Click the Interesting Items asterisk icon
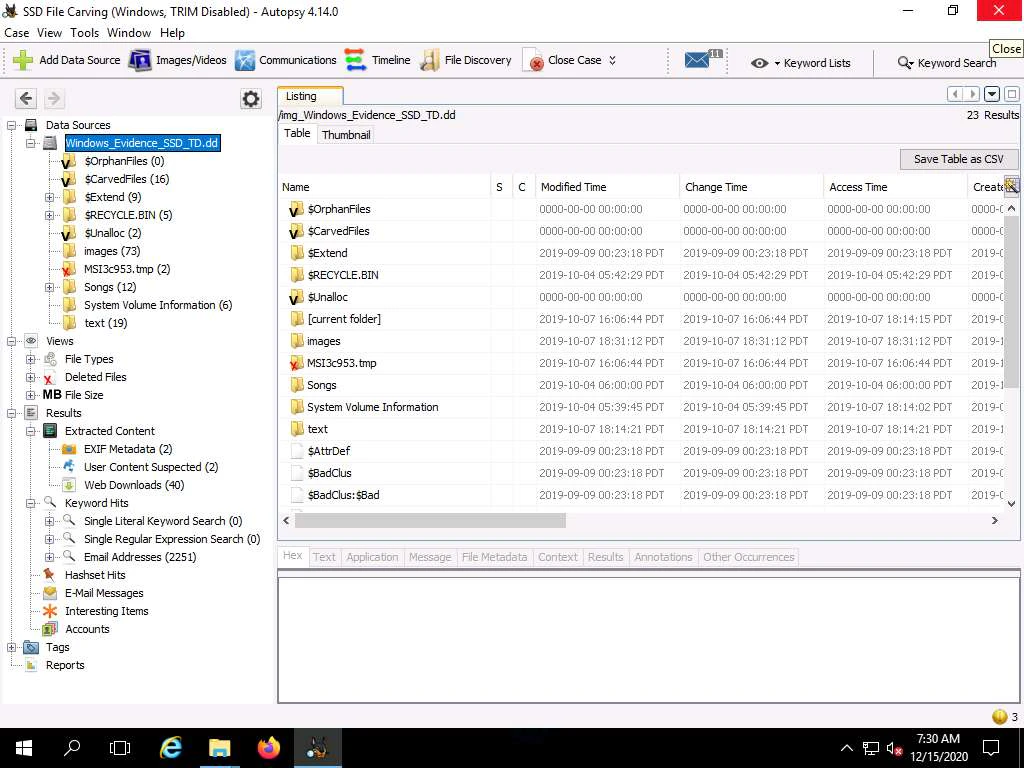This screenshot has width=1024, height=768. coord(50,611)
